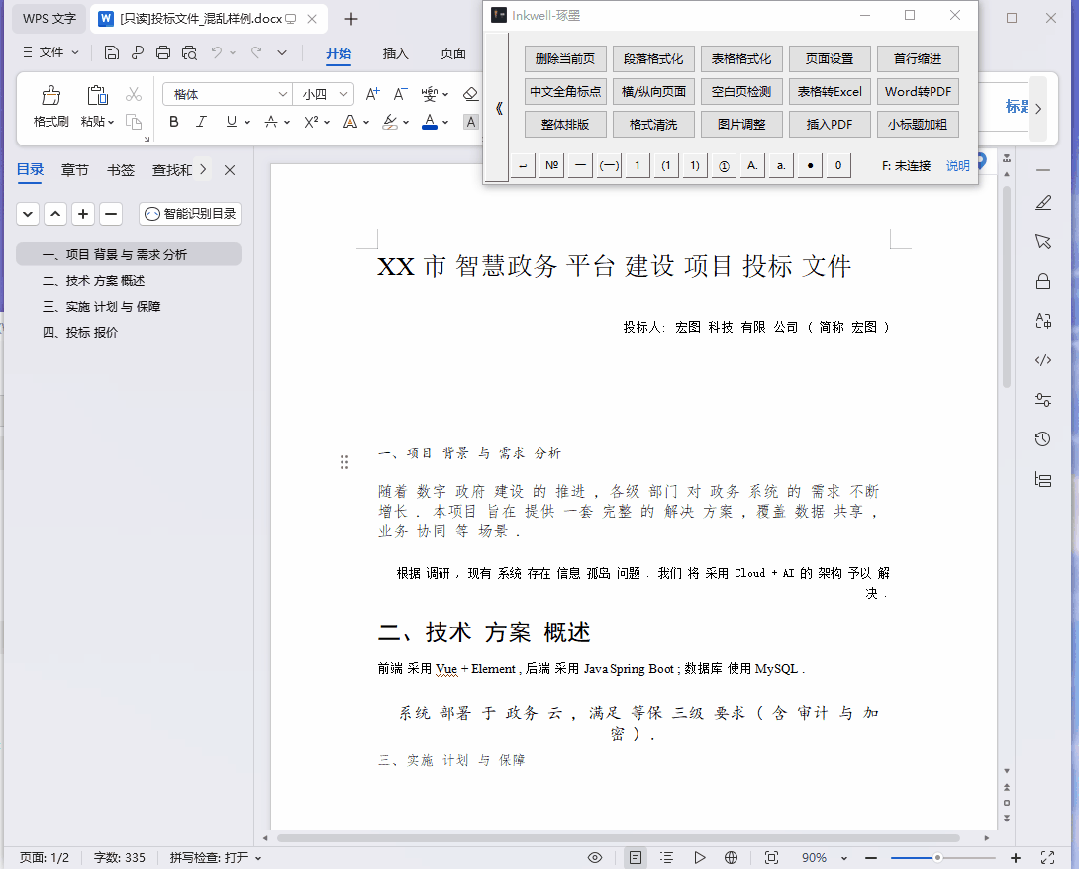Click 整体排版 in Inkwell window

click(x=565, y=125)
